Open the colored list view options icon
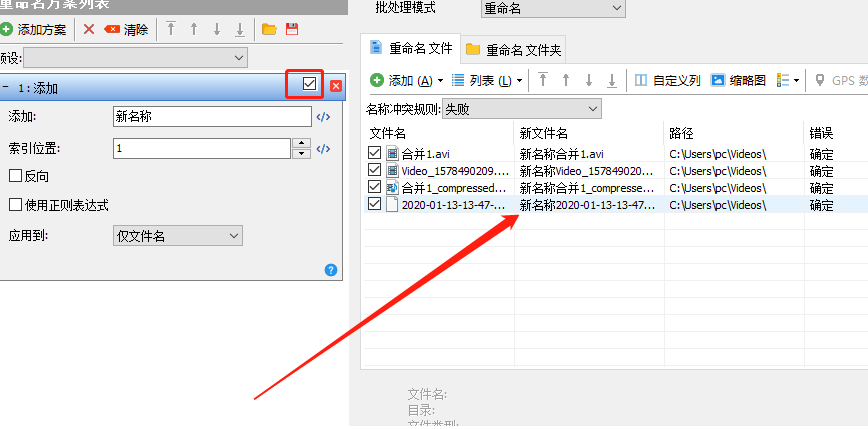Viewport: 868px width, 429px height. coord(783,80)
